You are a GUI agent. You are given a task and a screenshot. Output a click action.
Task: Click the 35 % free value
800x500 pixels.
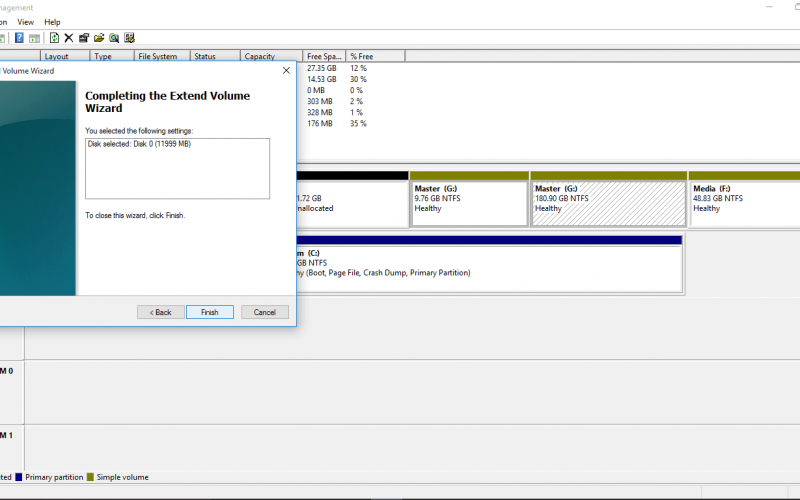click(358, 123)
